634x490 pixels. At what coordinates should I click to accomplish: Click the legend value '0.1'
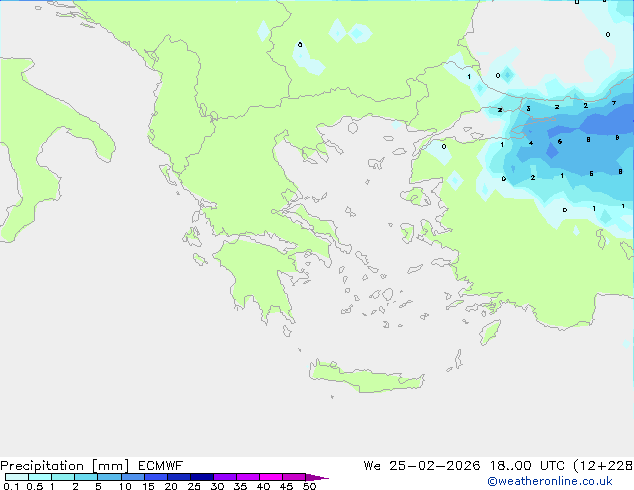click(11, 486)
